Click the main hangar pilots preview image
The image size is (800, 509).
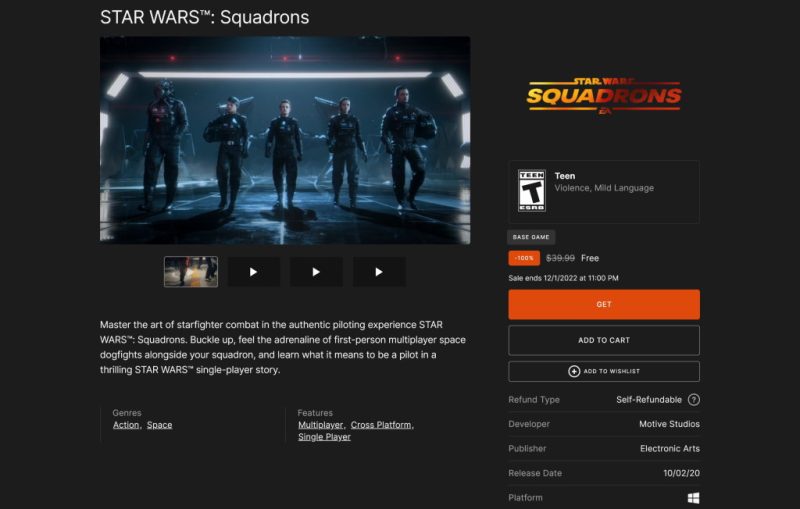285,140
